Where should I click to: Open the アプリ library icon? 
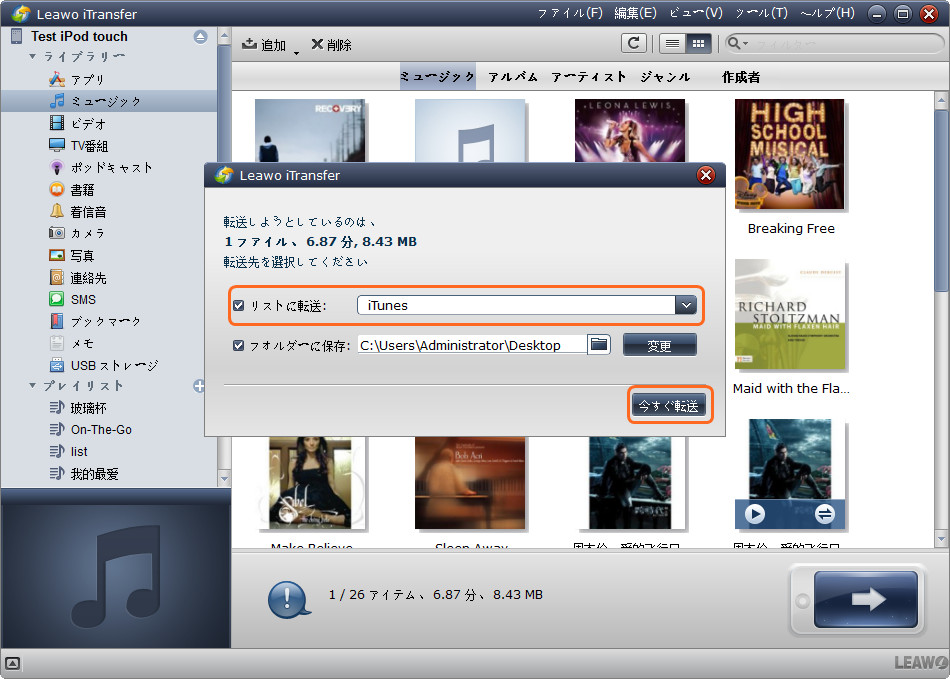pos(56,79)
